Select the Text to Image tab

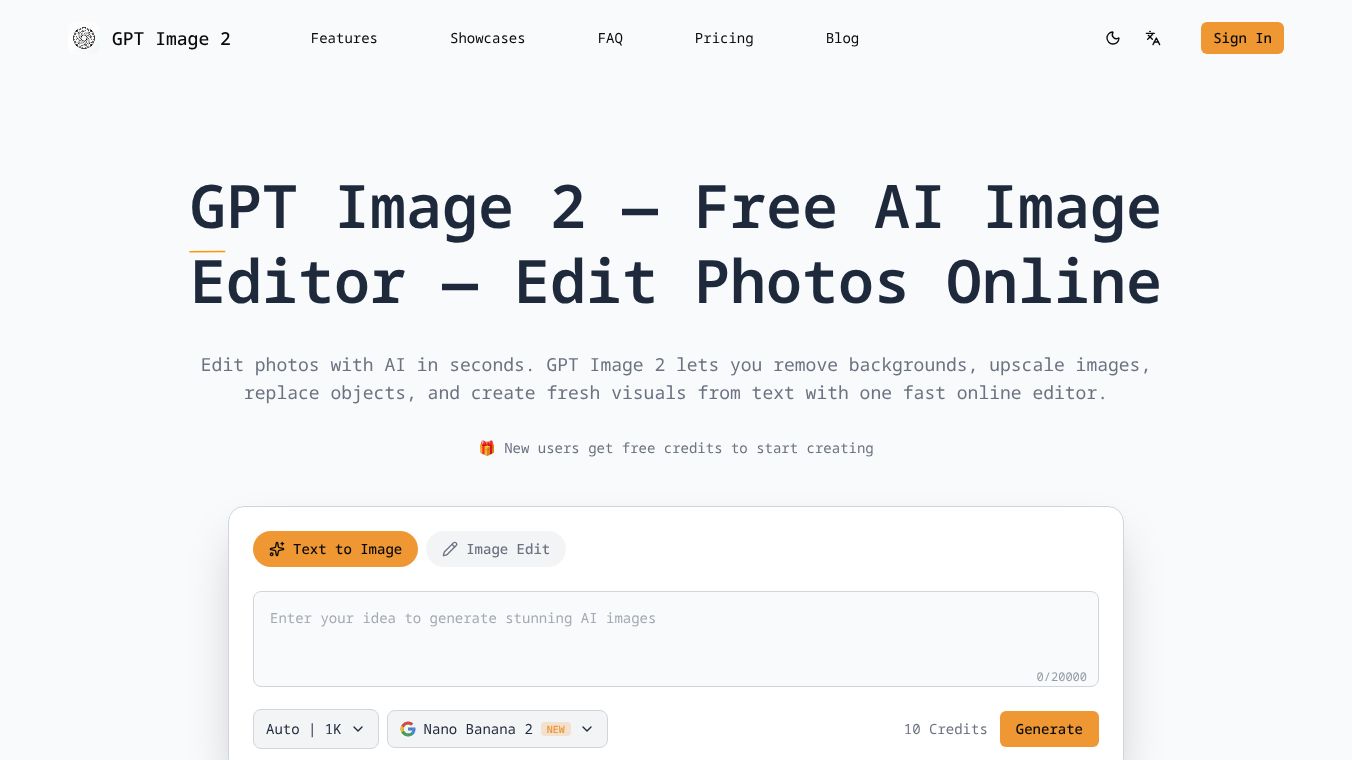coord(335,549)
